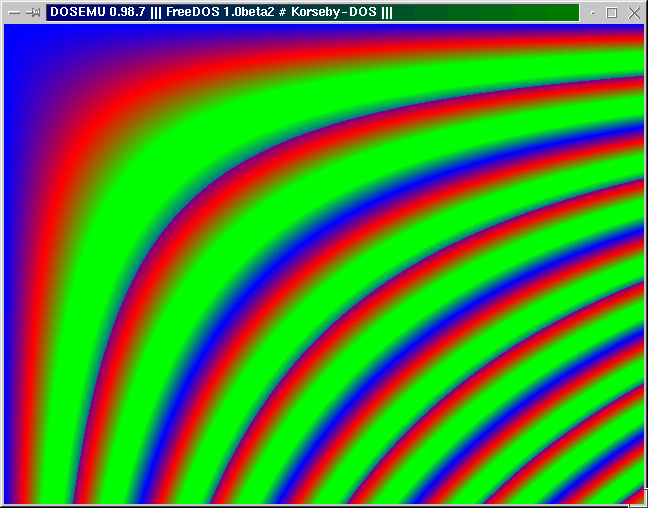The height and width of the screenshot is (508, 648).
Task: Minimize the DOSEMU window with the dot button
Action: tap(593, 13)
